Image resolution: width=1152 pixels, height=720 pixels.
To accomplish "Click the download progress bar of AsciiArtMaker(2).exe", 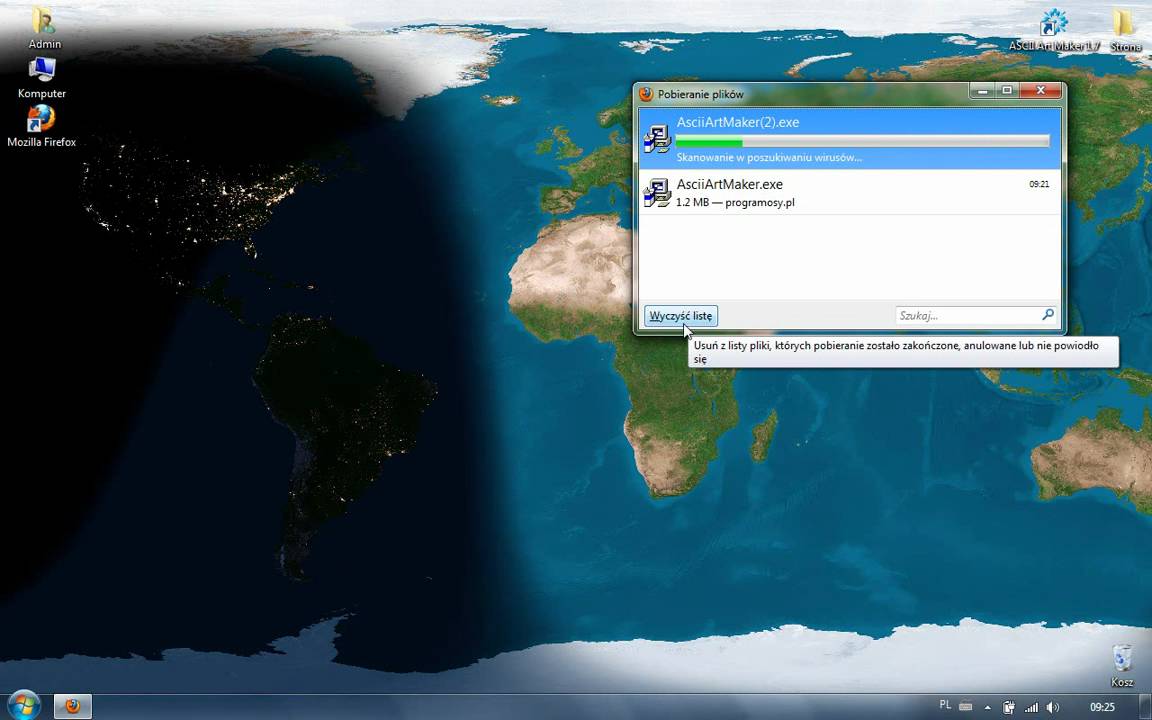I will (x=863, y=142).
